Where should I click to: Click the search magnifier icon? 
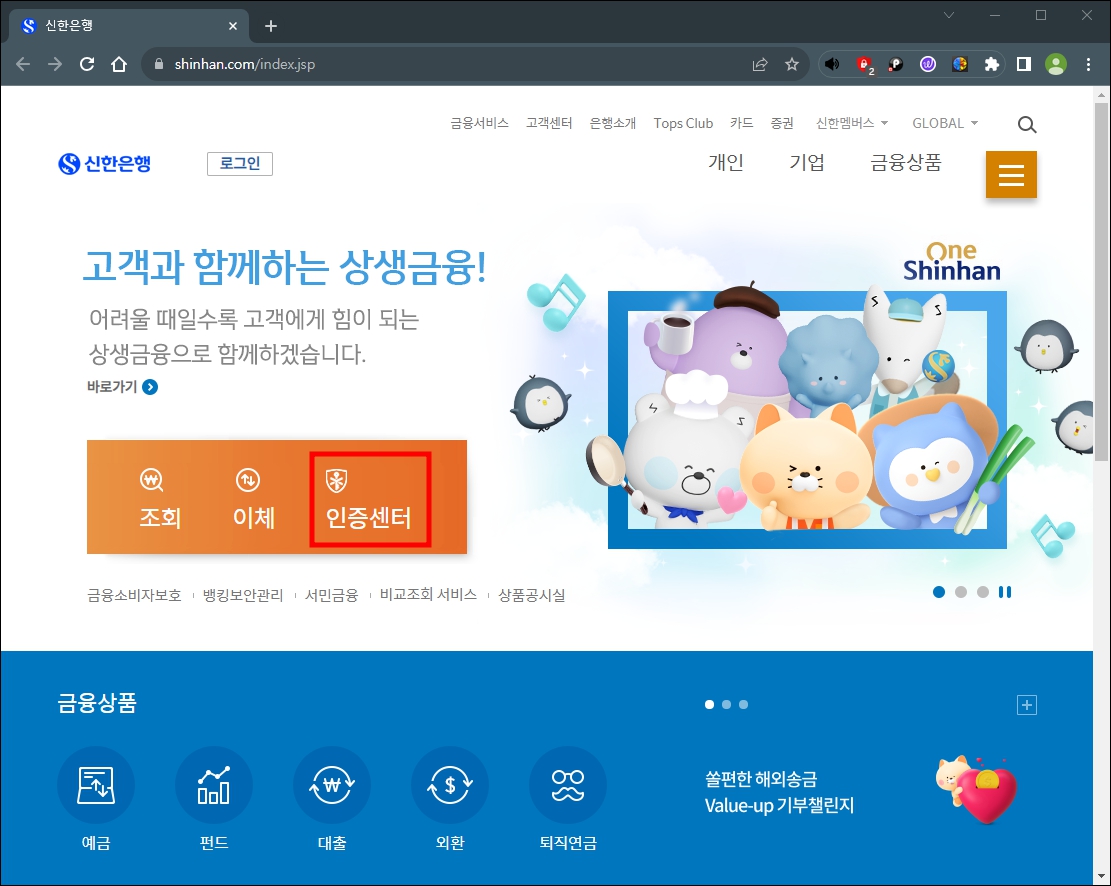[1027, 124]
